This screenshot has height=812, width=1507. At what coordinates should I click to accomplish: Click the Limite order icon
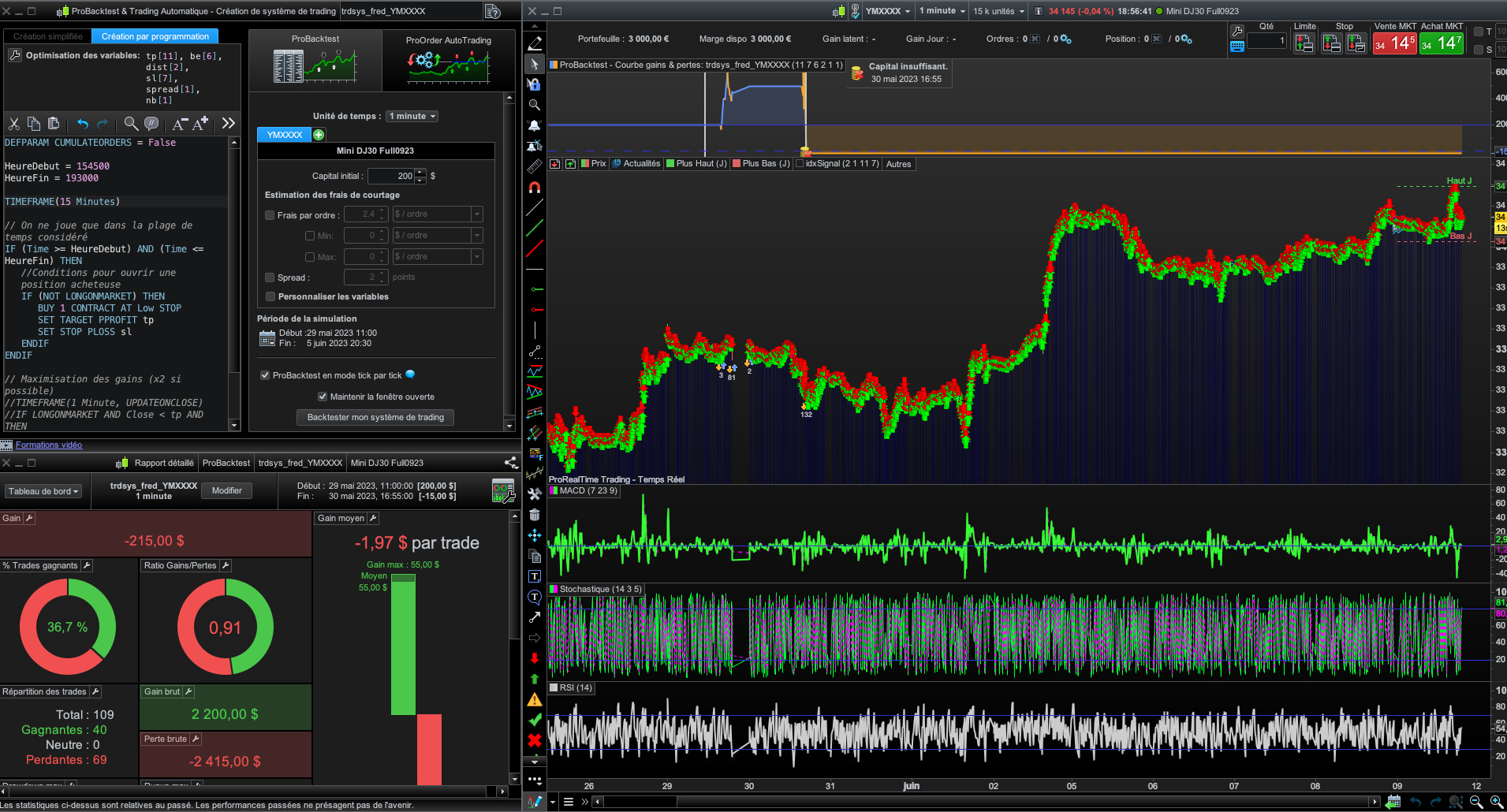[x=1304, y=44]
